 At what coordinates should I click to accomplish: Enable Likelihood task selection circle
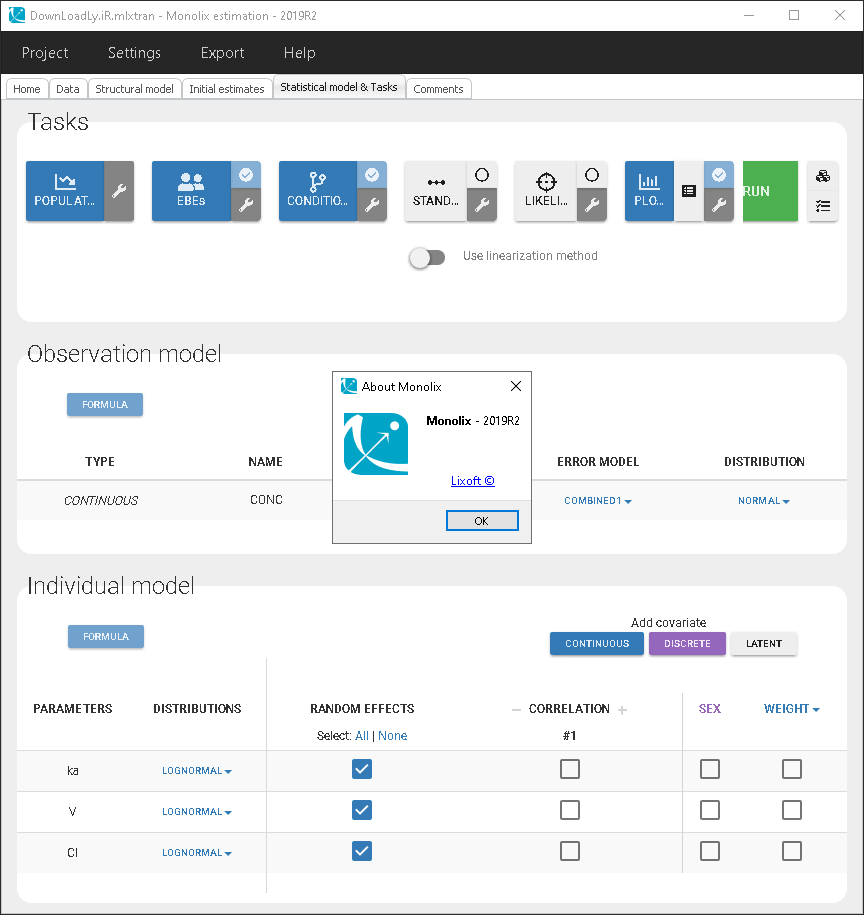pos(592,174)
